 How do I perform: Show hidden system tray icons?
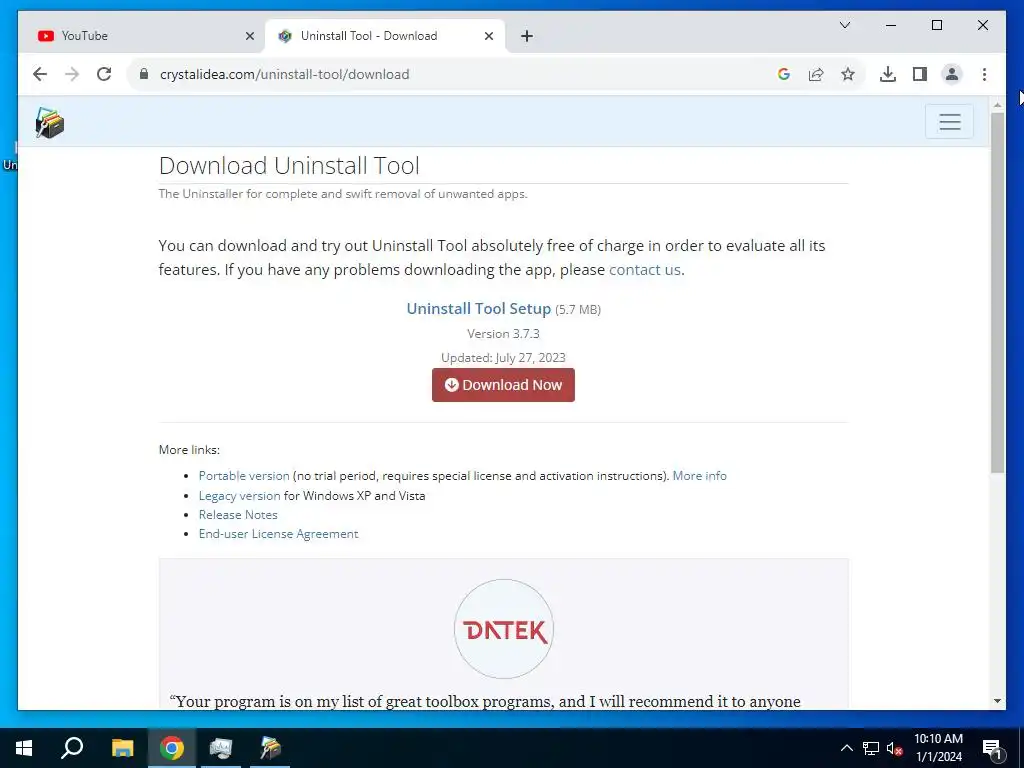tap(846, 748)
